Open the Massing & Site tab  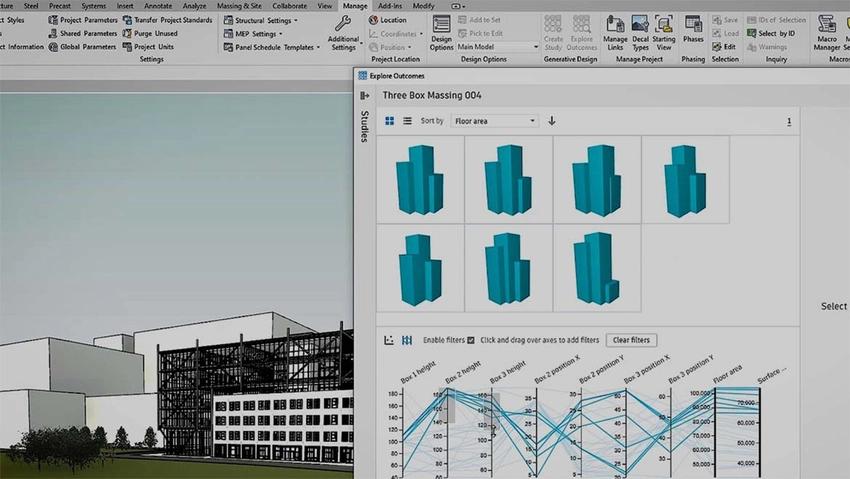[x=239, y=6]
